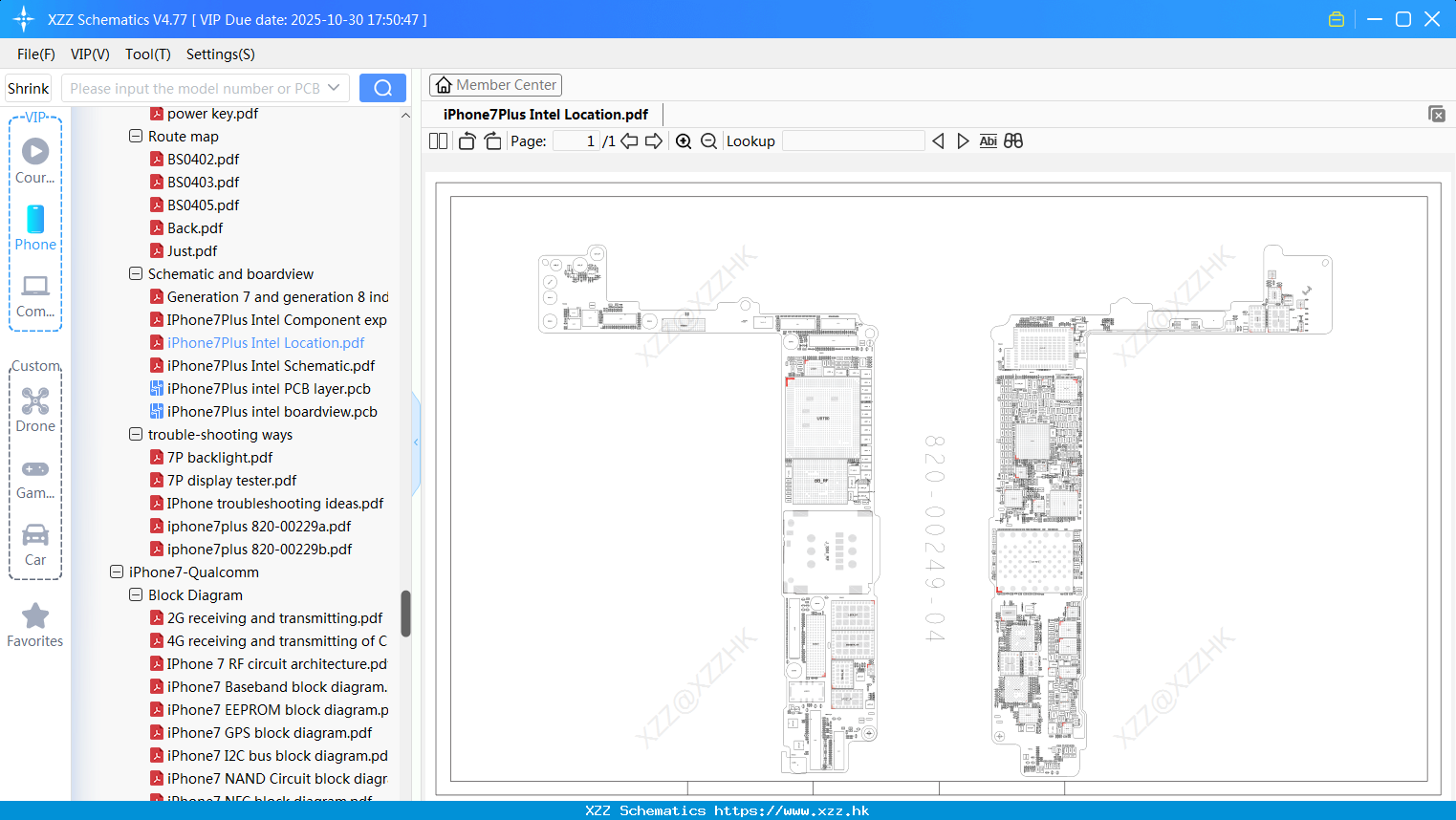The image size is (1456, 820).
Task: Toggle two-page view icon
Action: (x=438, y=141)
